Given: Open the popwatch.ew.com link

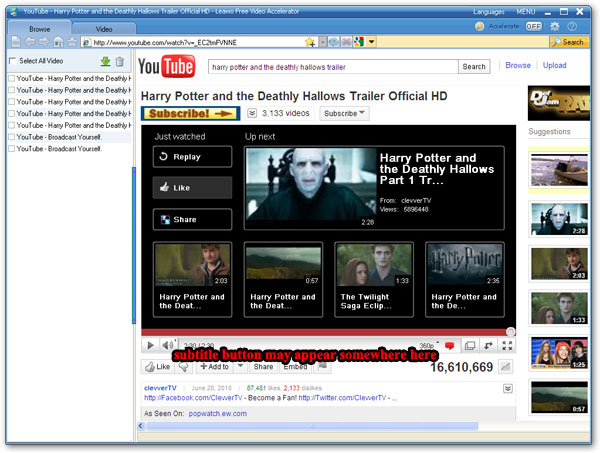Looking at the screenshot, I should click(218, 414).
